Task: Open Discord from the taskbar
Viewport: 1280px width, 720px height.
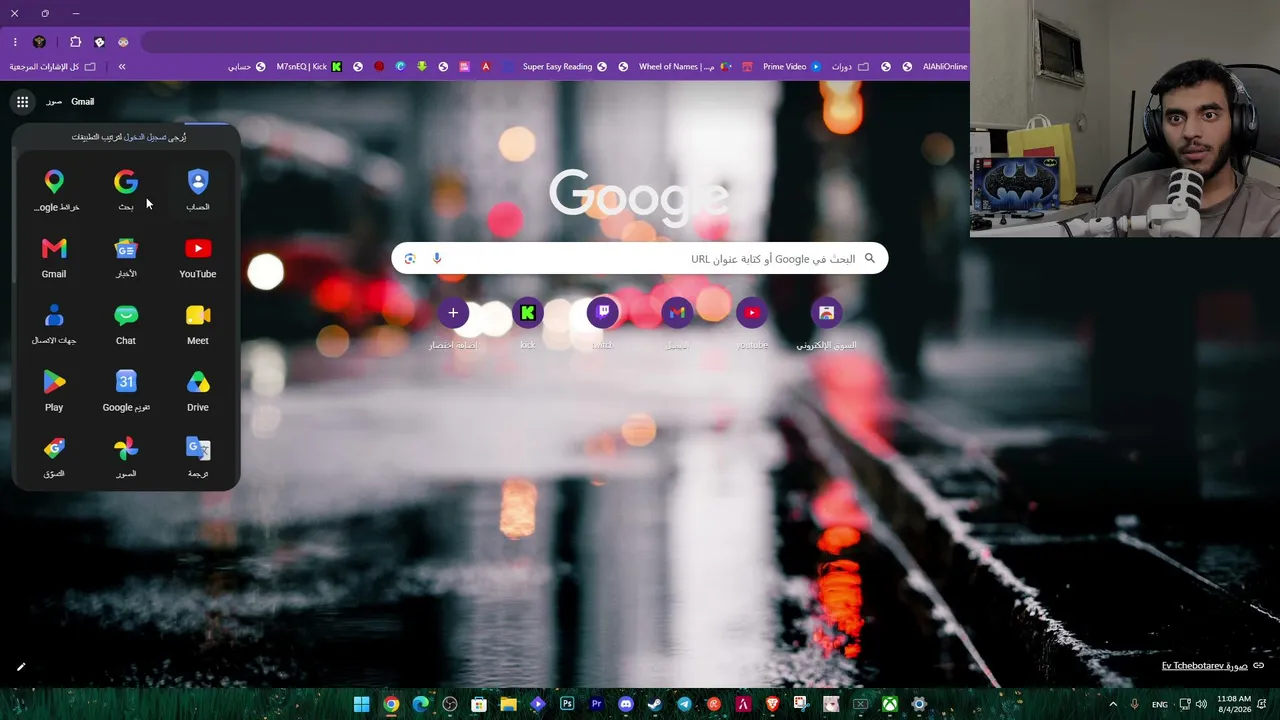Action: [626, 704]
